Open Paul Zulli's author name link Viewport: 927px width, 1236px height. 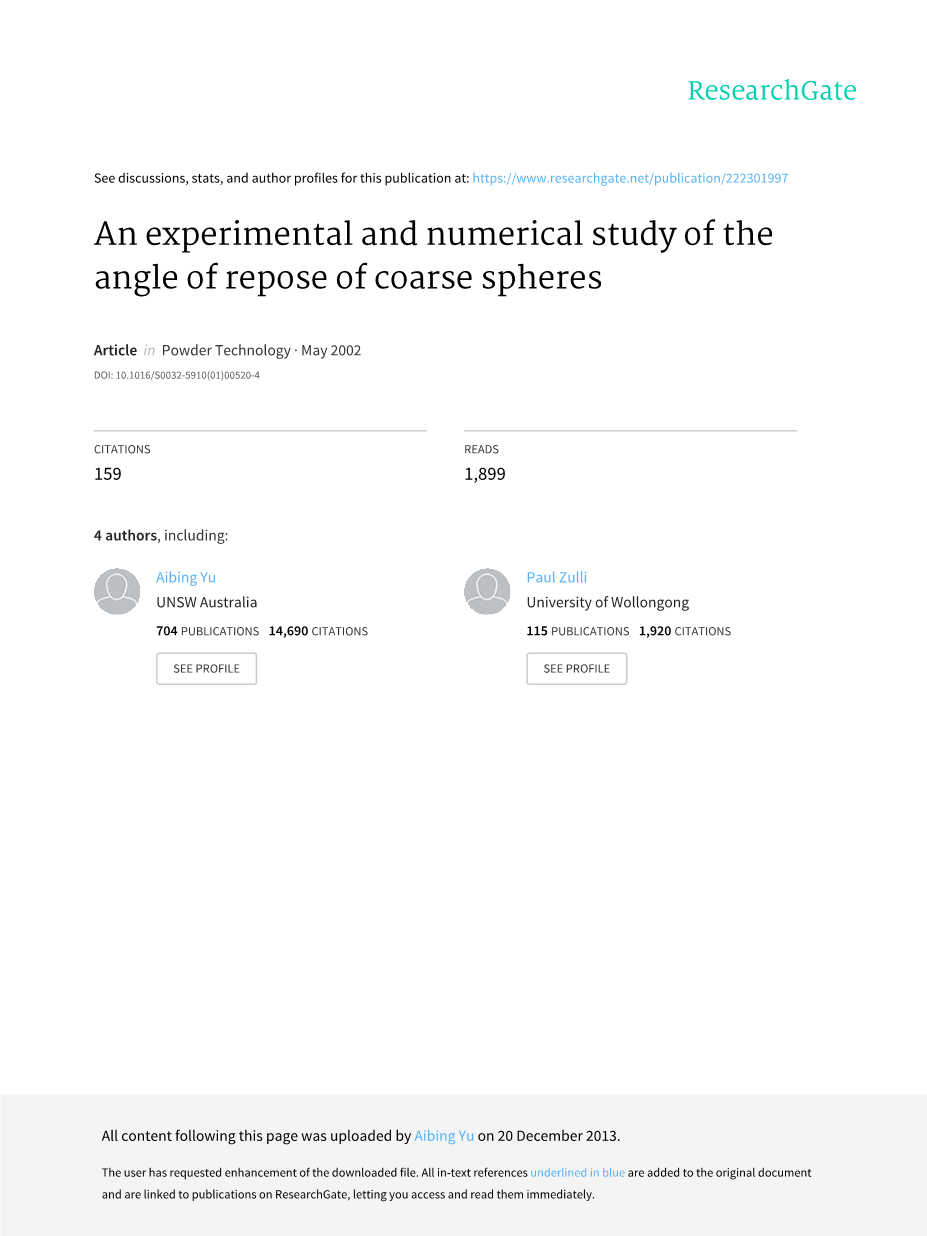tap(557, 577)
